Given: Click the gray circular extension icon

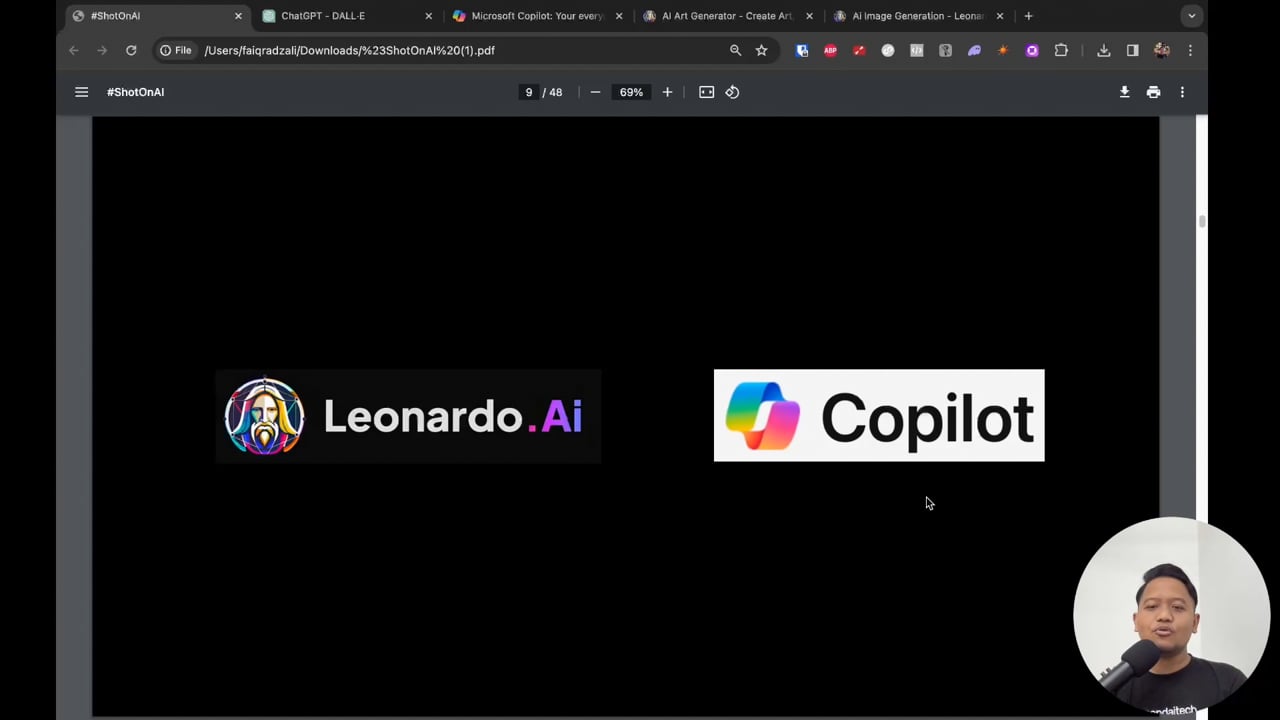Looking at the screenshot, I should point(887,50).
